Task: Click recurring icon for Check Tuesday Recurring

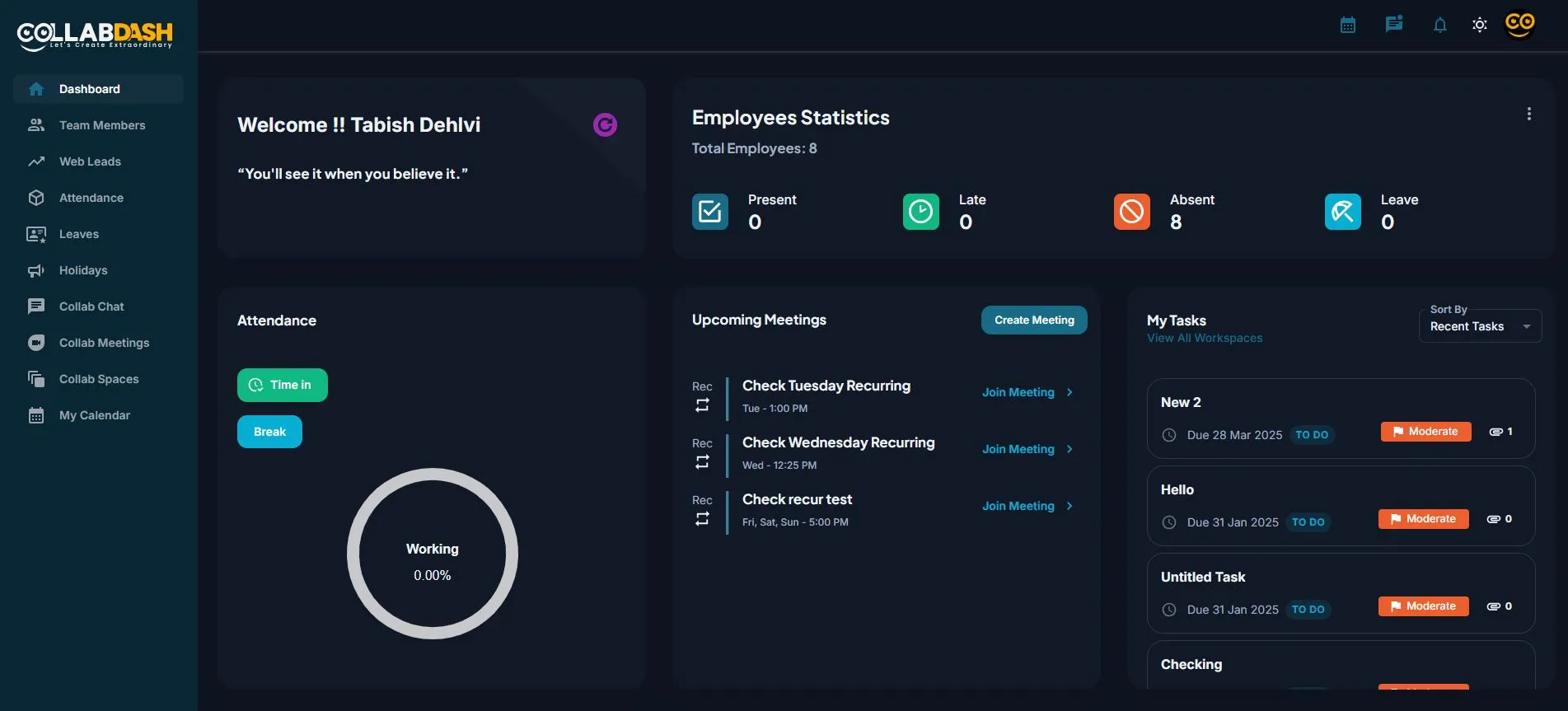Action: [x=702, y=405]
